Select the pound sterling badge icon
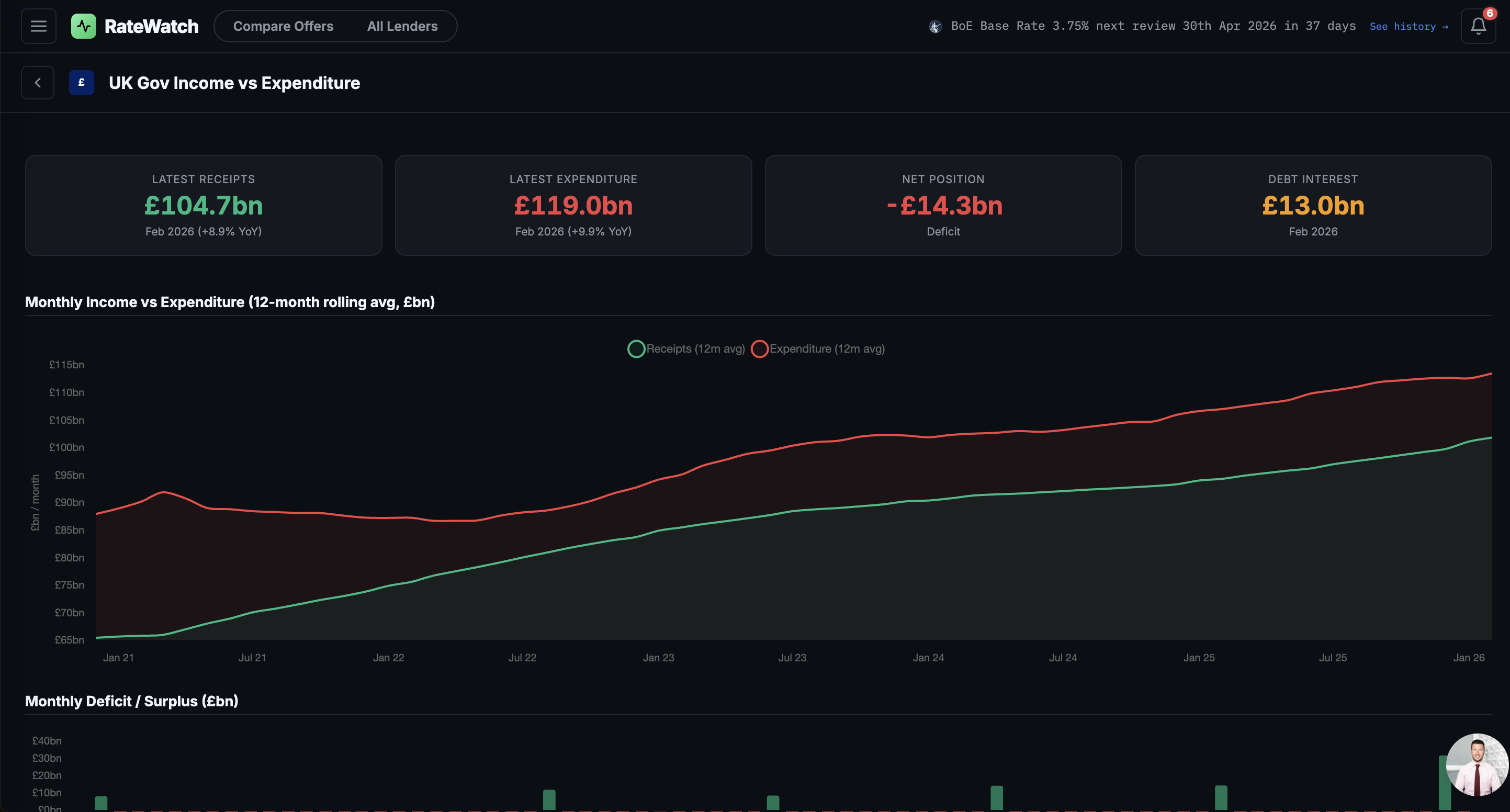The width and height of the screenshot is (1510, 812). click(x=82, y=82)
